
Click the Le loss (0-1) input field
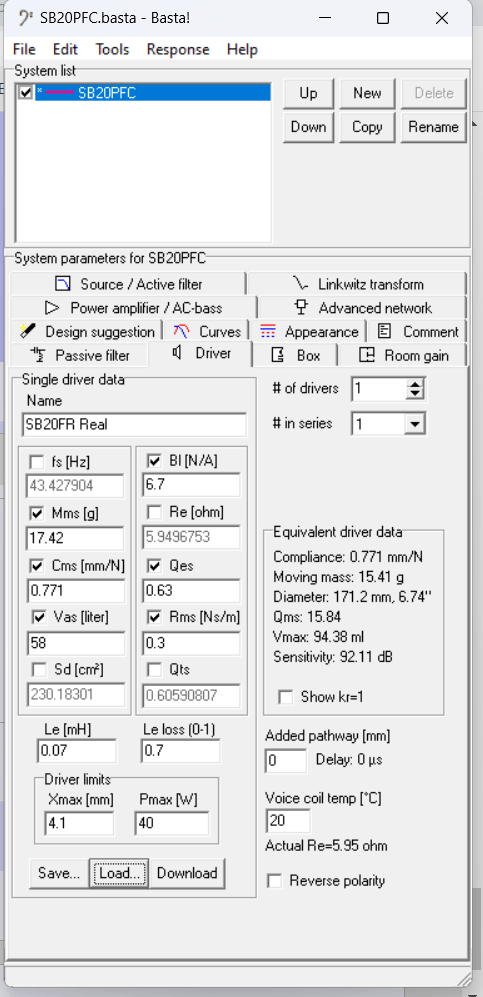point(180,751)
